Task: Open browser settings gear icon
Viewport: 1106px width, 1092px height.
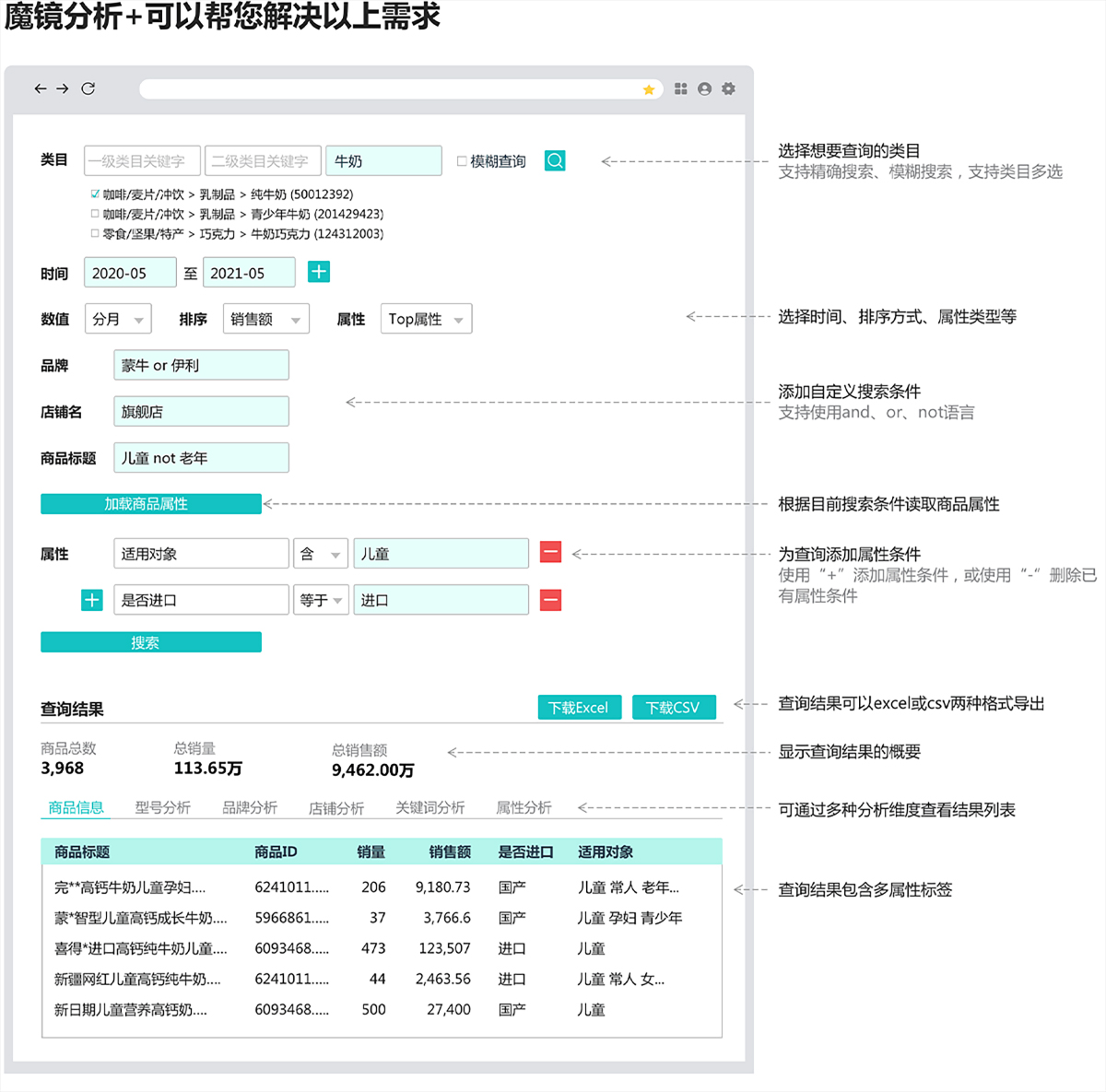Action: pos(729,88)
